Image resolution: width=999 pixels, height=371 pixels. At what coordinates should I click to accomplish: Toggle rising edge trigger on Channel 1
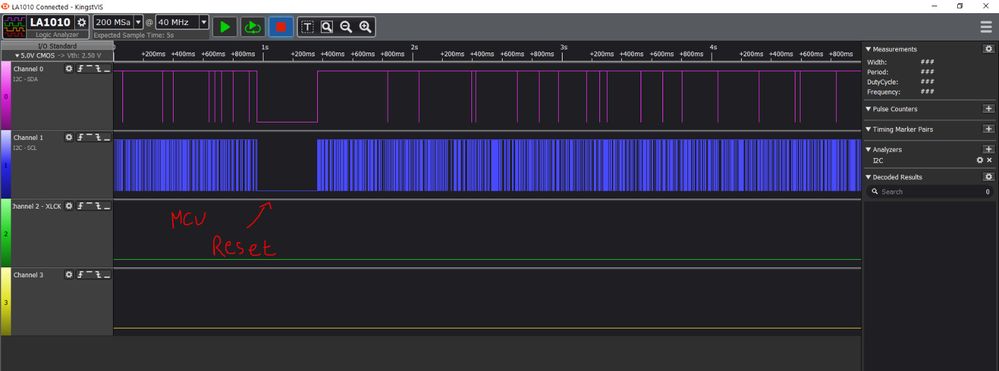80,137
